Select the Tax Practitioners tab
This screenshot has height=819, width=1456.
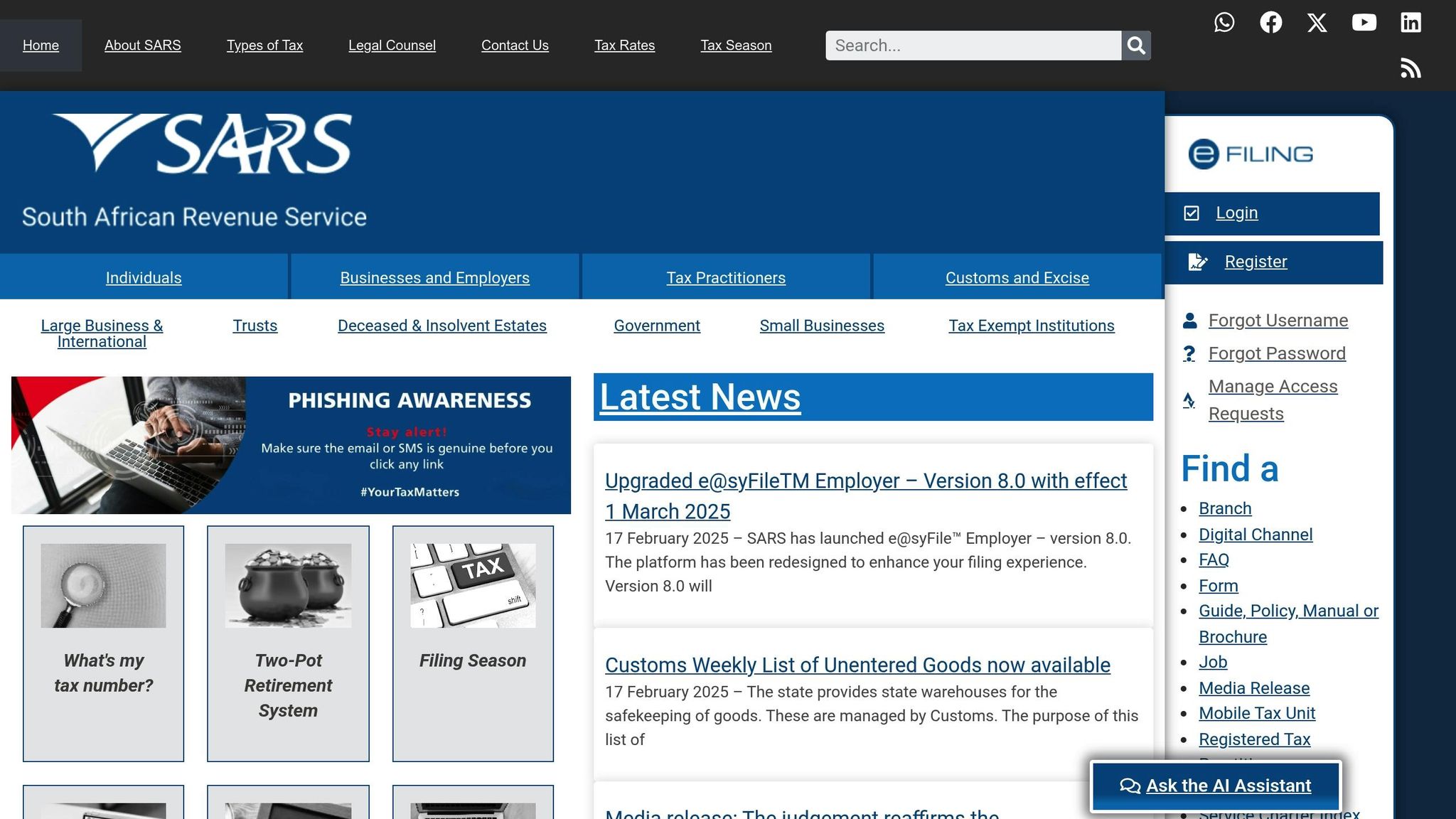coord(726,277)
